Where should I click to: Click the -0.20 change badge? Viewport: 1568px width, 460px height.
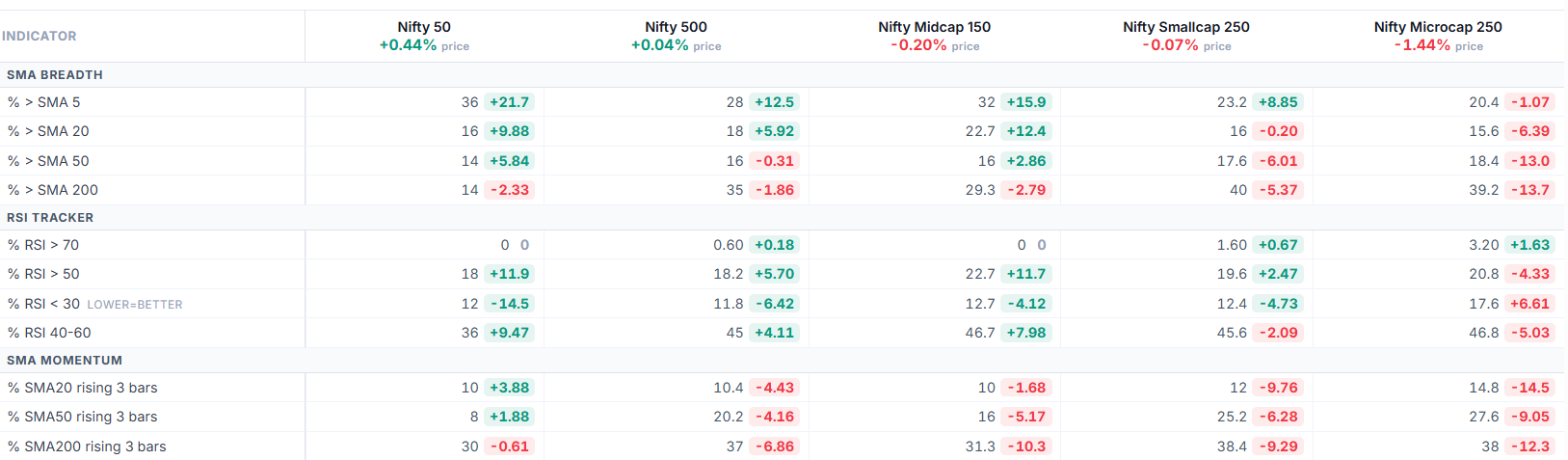pos(1277,131)
